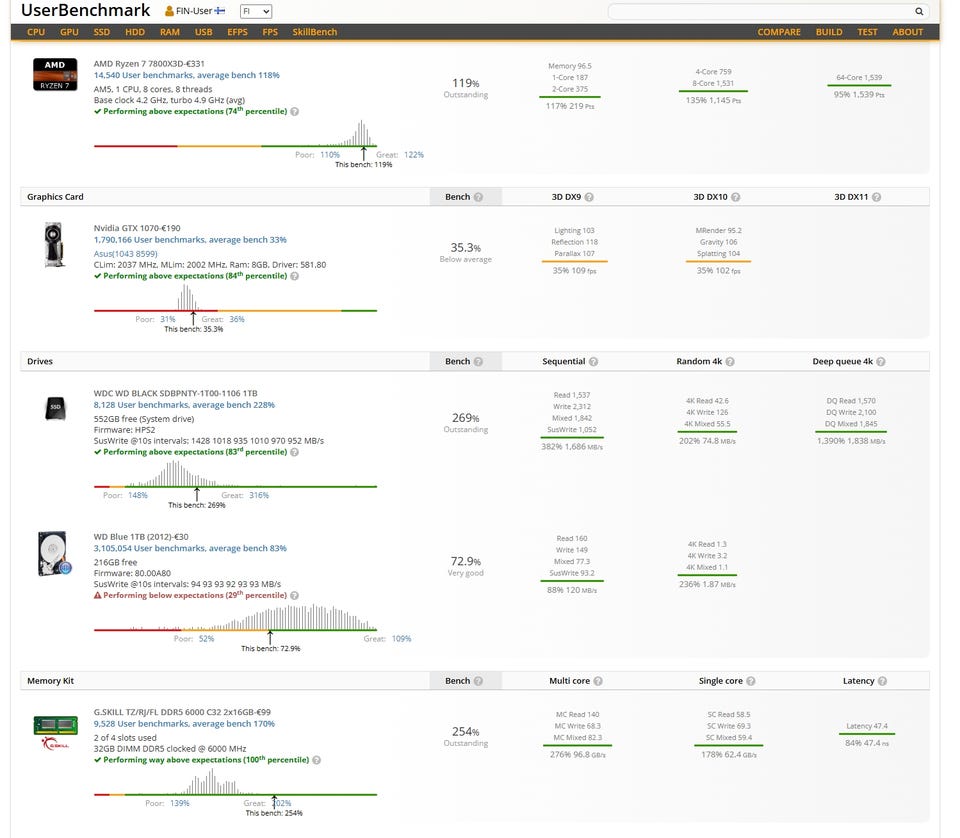Click help icon after memory 100th percentile
Image resolution: width=960 pixels, height=838 pixels.
click(317, 760)
